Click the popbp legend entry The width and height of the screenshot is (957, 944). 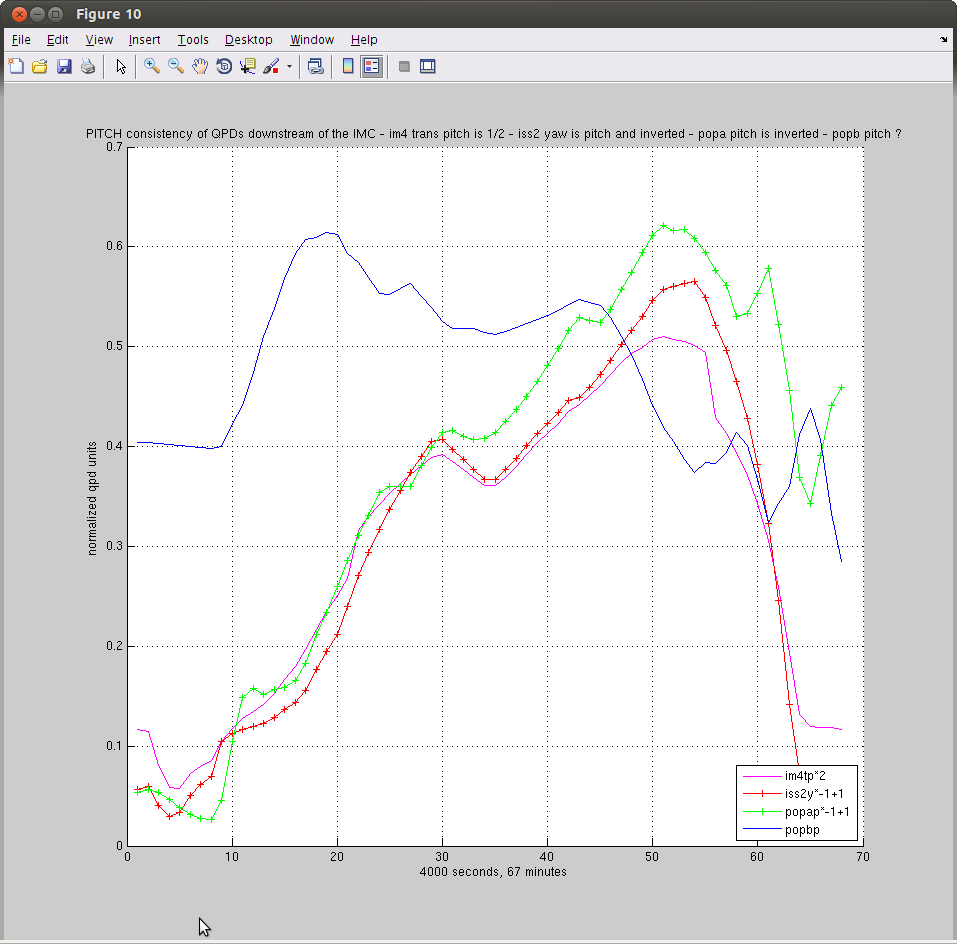802,830
